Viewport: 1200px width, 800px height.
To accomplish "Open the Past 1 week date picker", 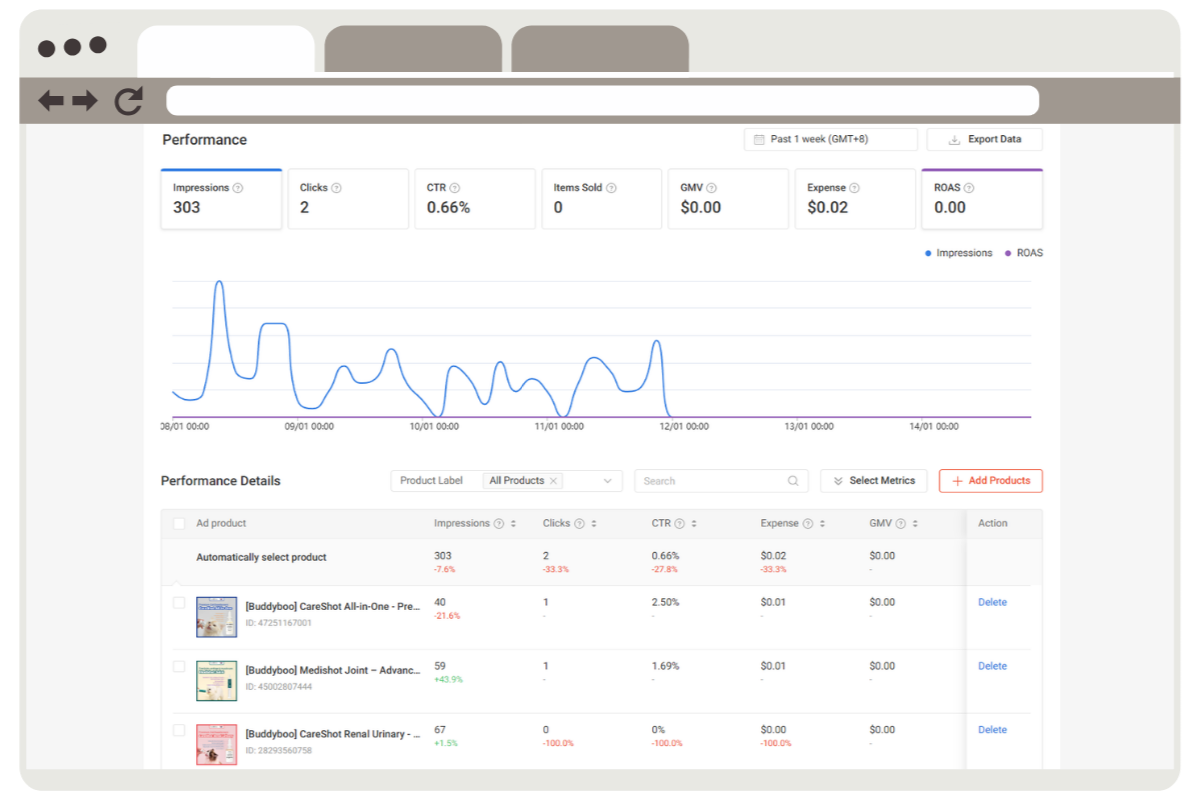I will click(x=830, y=140).
